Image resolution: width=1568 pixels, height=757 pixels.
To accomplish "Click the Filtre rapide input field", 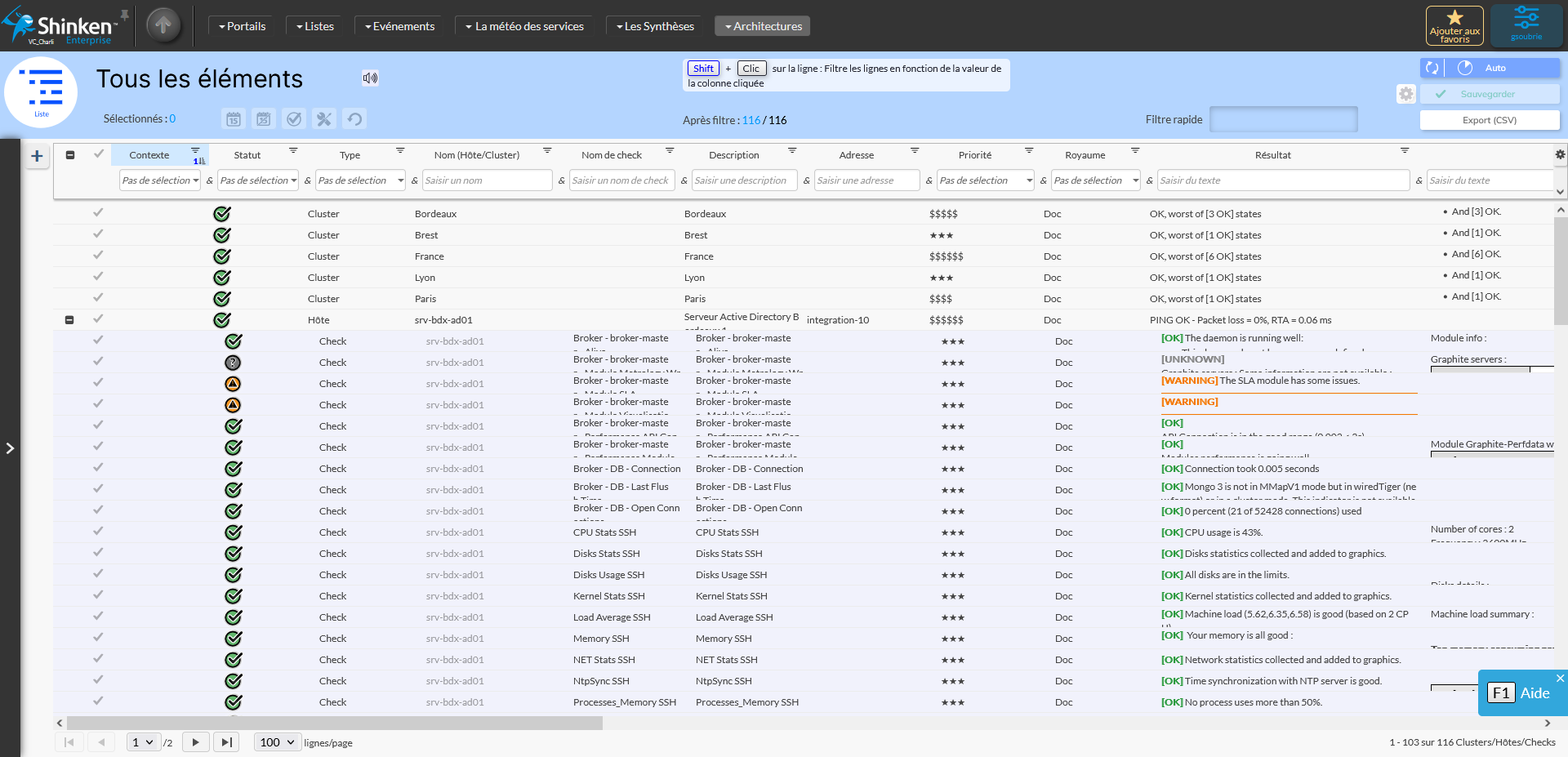I will click(x=1283, y=119).
